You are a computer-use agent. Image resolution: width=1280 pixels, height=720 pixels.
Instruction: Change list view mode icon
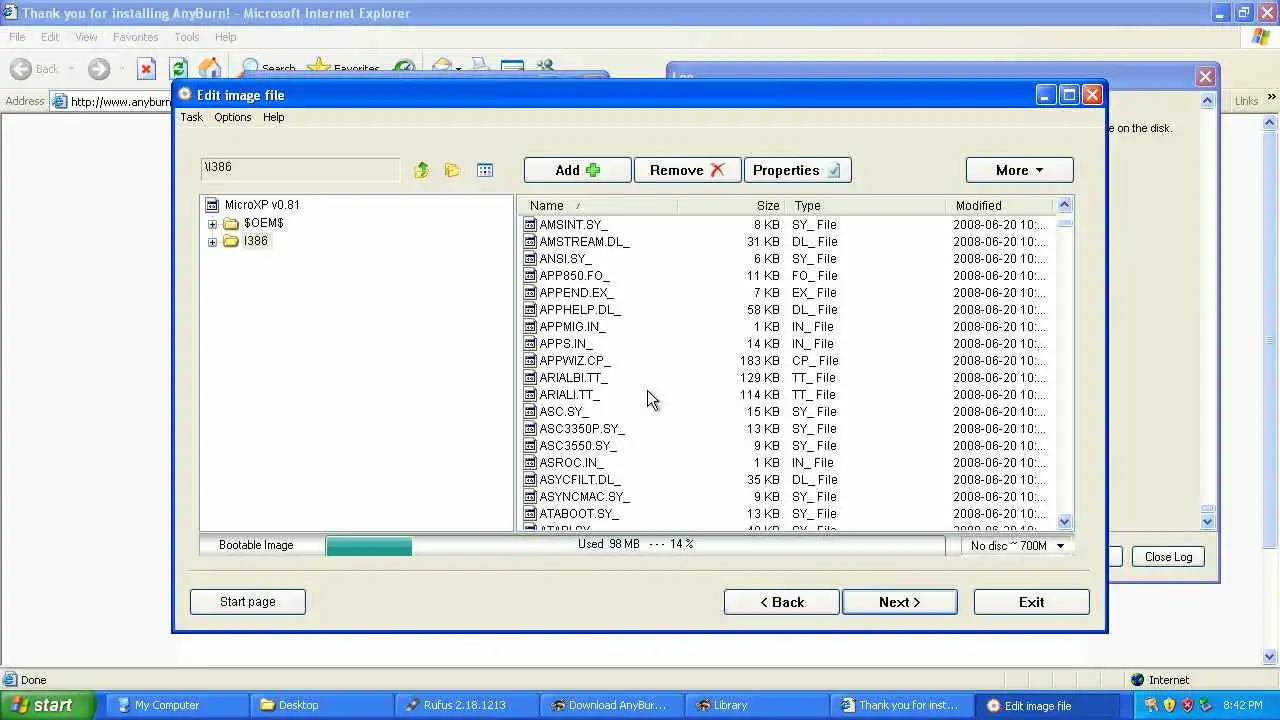click(485, 170)
